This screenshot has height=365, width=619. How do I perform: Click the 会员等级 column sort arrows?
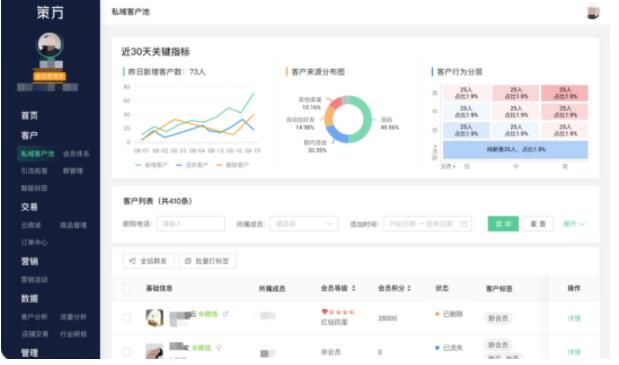[354, 288]
